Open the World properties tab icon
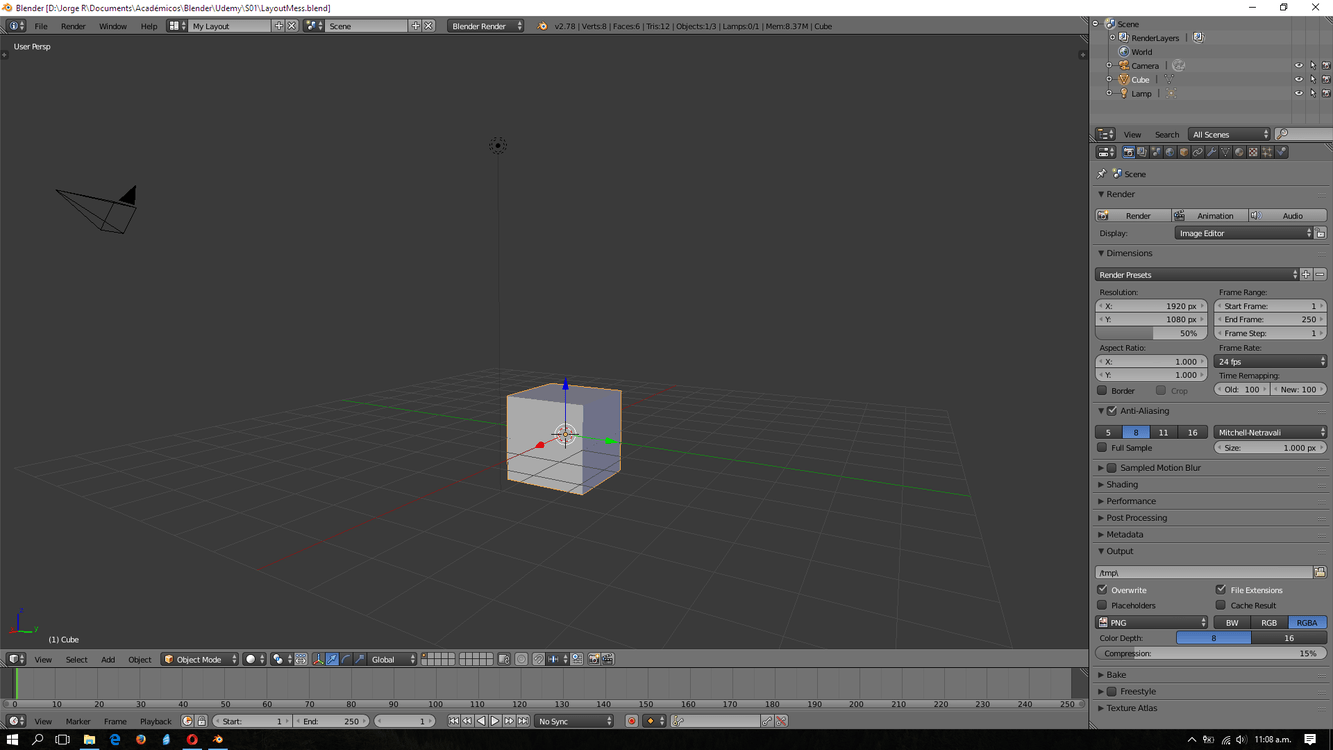The image size is (1333, 750). [x=1170, y=153]
